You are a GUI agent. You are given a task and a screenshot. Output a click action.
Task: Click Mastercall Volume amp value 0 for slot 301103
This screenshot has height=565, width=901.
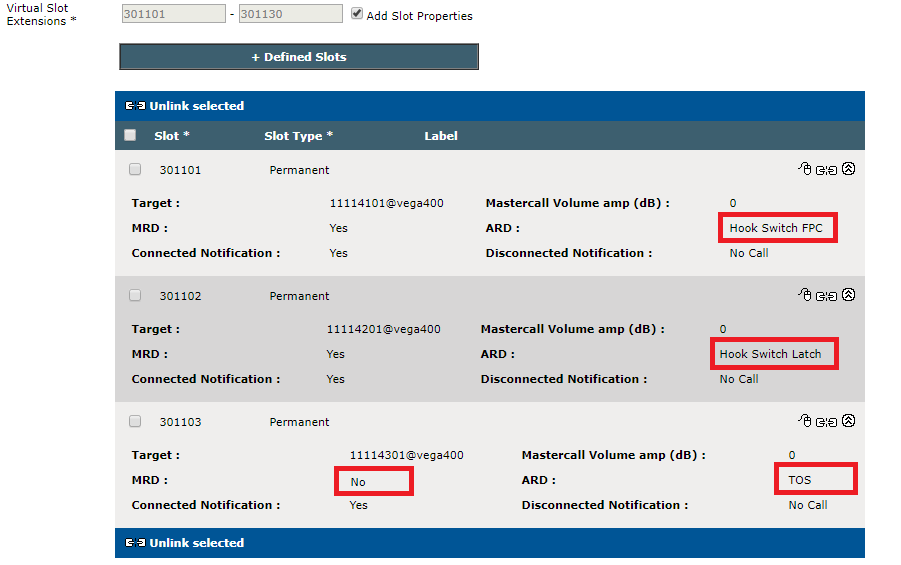(792, 455)
